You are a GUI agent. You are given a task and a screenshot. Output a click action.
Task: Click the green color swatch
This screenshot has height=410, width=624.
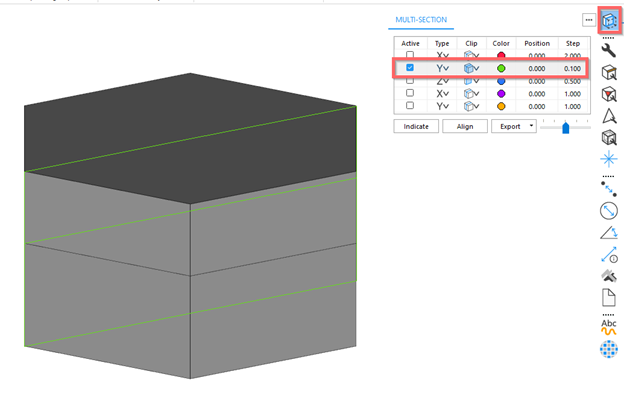(x=501, y=68)
